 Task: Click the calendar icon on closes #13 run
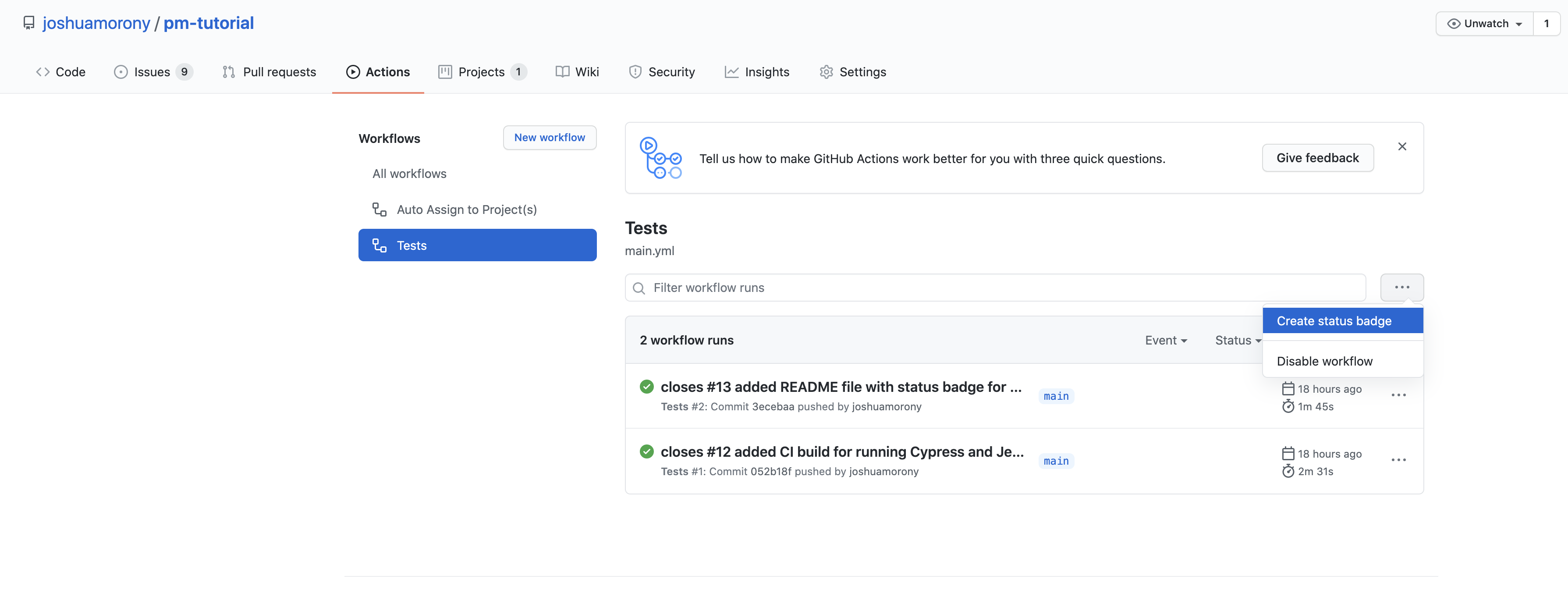(x=1288, y=388)
